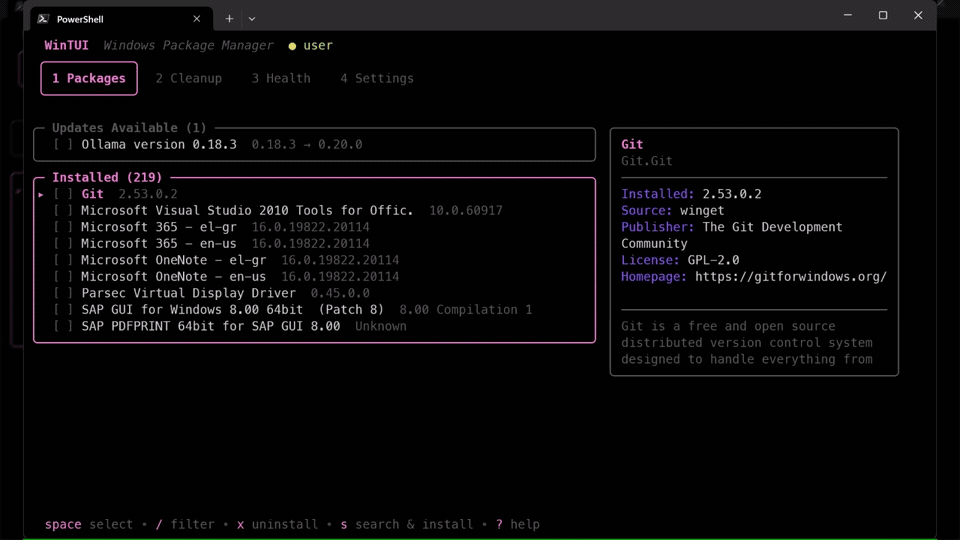The width and height of the screenshot is (960, 540).
Task: Click the PowerShell tab icon
Action: click(43, 19)
